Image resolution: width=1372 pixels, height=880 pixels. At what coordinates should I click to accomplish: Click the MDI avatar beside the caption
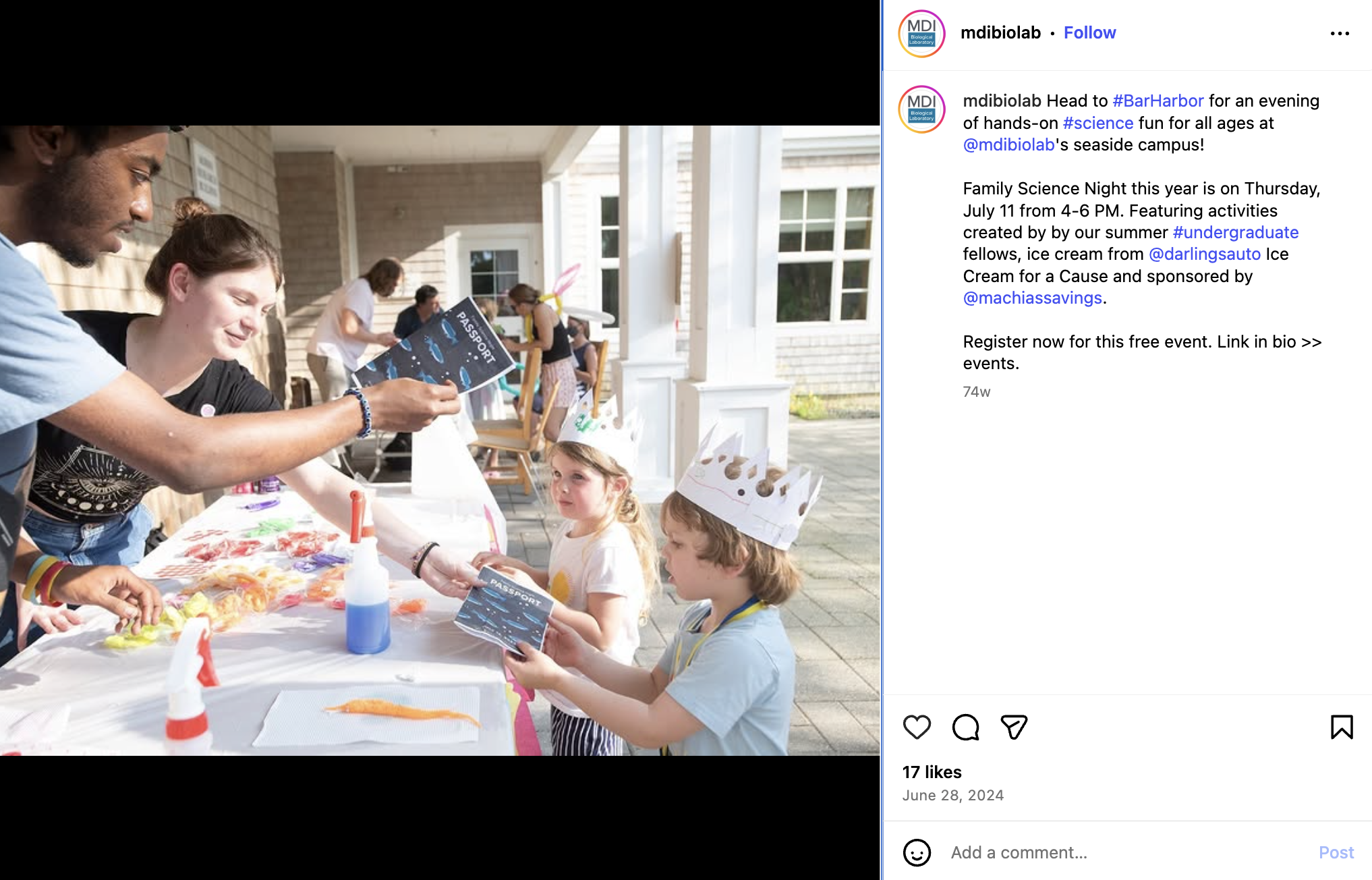coord(921,109)
